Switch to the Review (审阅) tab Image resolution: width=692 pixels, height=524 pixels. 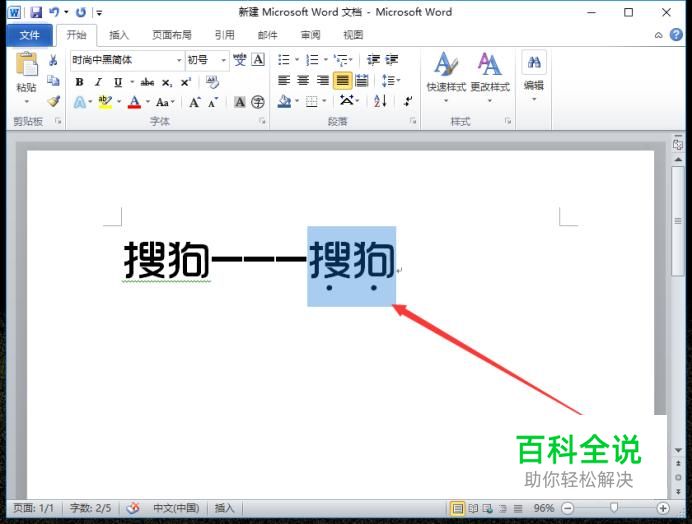[310, 35]
